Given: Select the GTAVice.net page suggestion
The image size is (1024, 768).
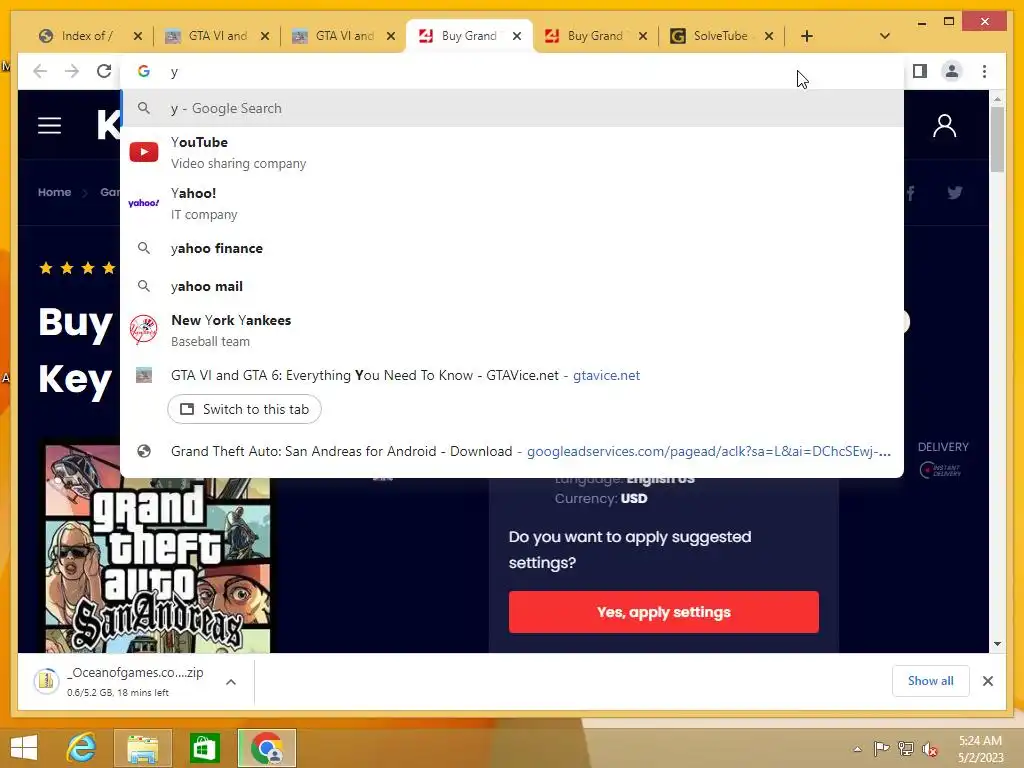Looking at the screenshot, I should click(x=512, y=376).
